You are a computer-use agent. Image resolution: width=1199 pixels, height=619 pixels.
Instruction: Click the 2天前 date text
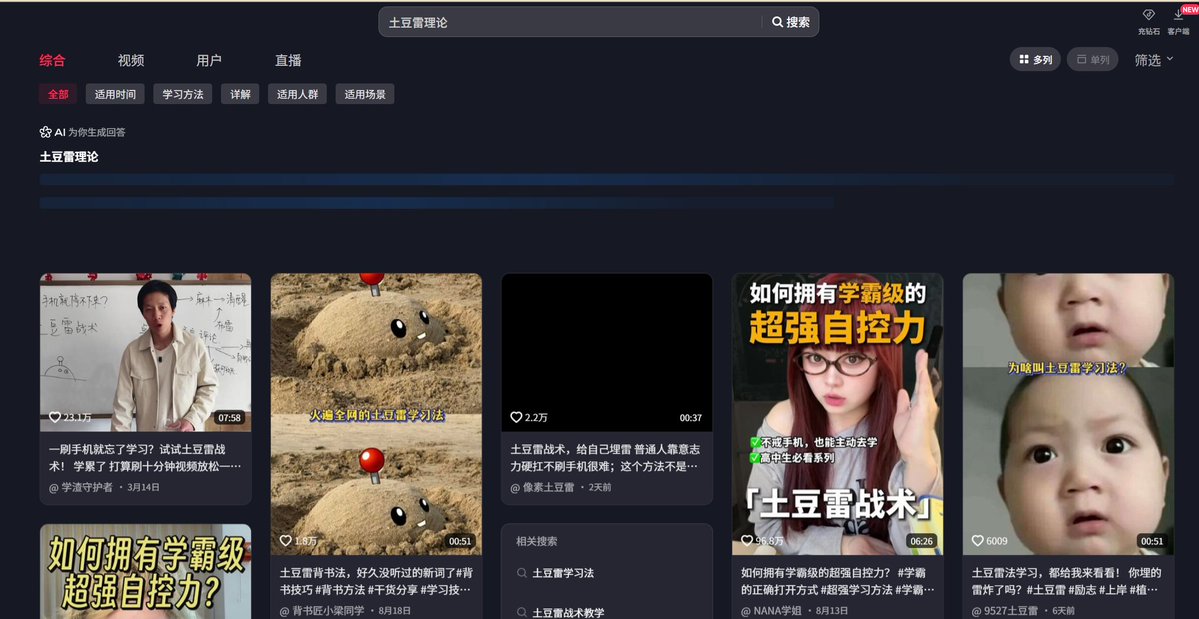point(600,487)
